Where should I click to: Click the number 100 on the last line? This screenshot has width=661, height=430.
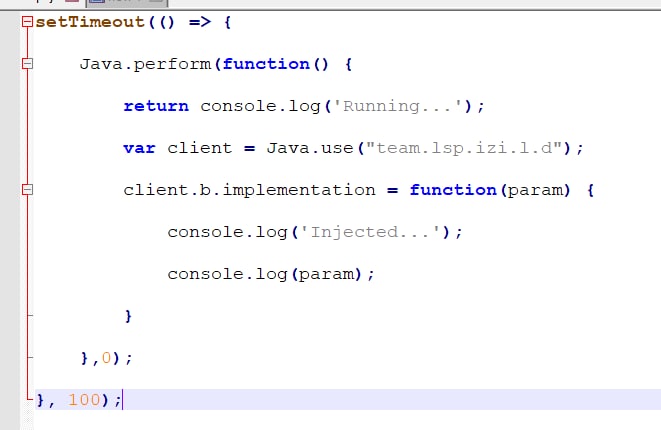coord(84,400)
